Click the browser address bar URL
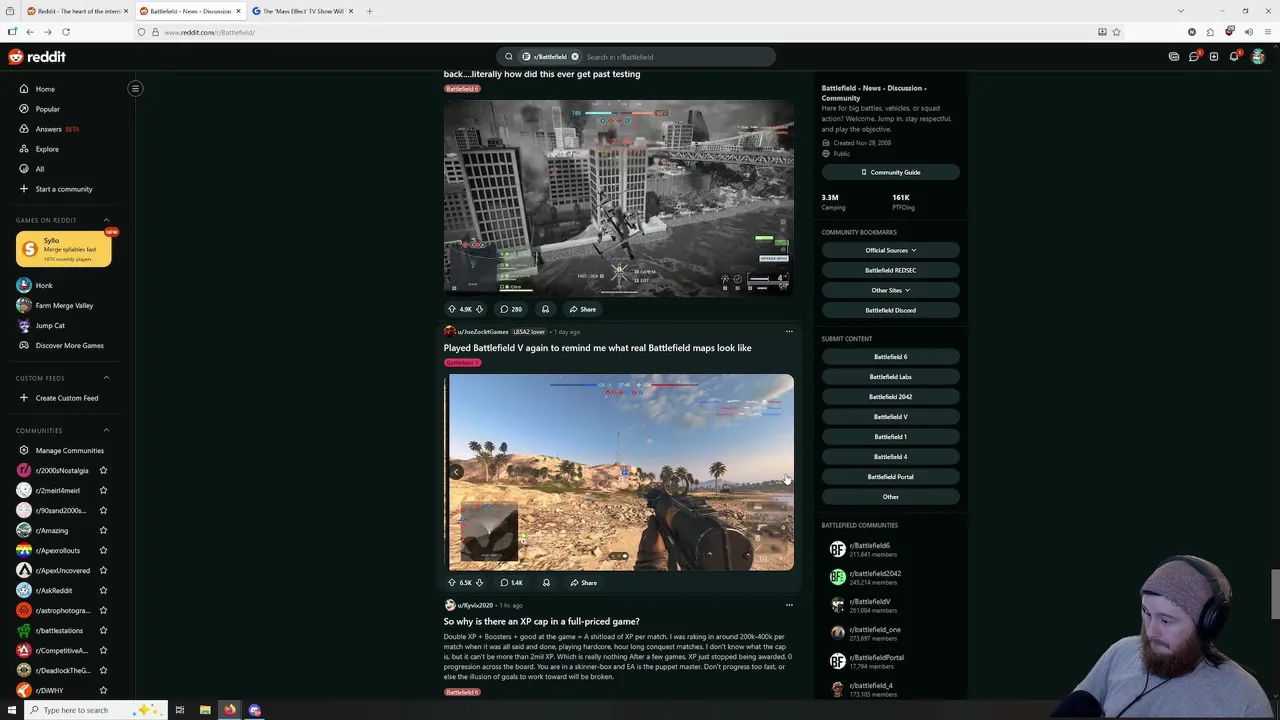Viewport: 1280px width, 720px height. coord(209,32)
